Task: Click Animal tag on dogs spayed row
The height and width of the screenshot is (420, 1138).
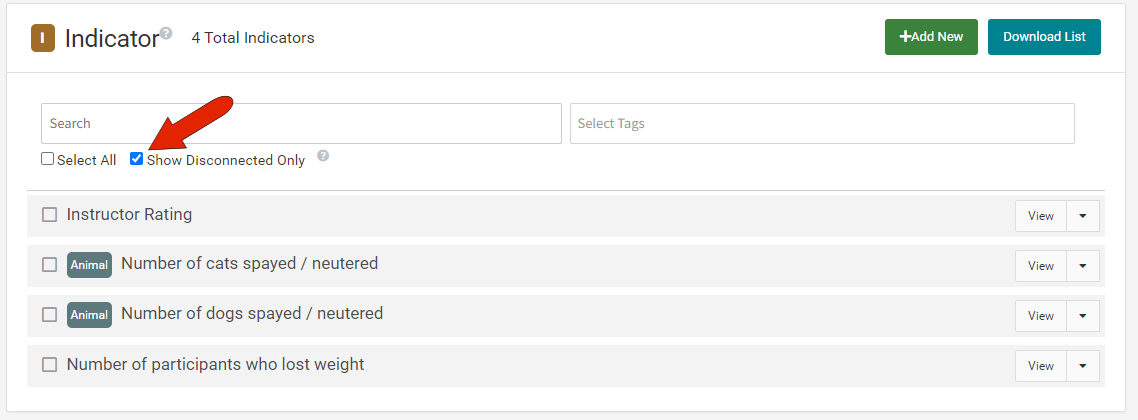Action: (x=89, y=315)
